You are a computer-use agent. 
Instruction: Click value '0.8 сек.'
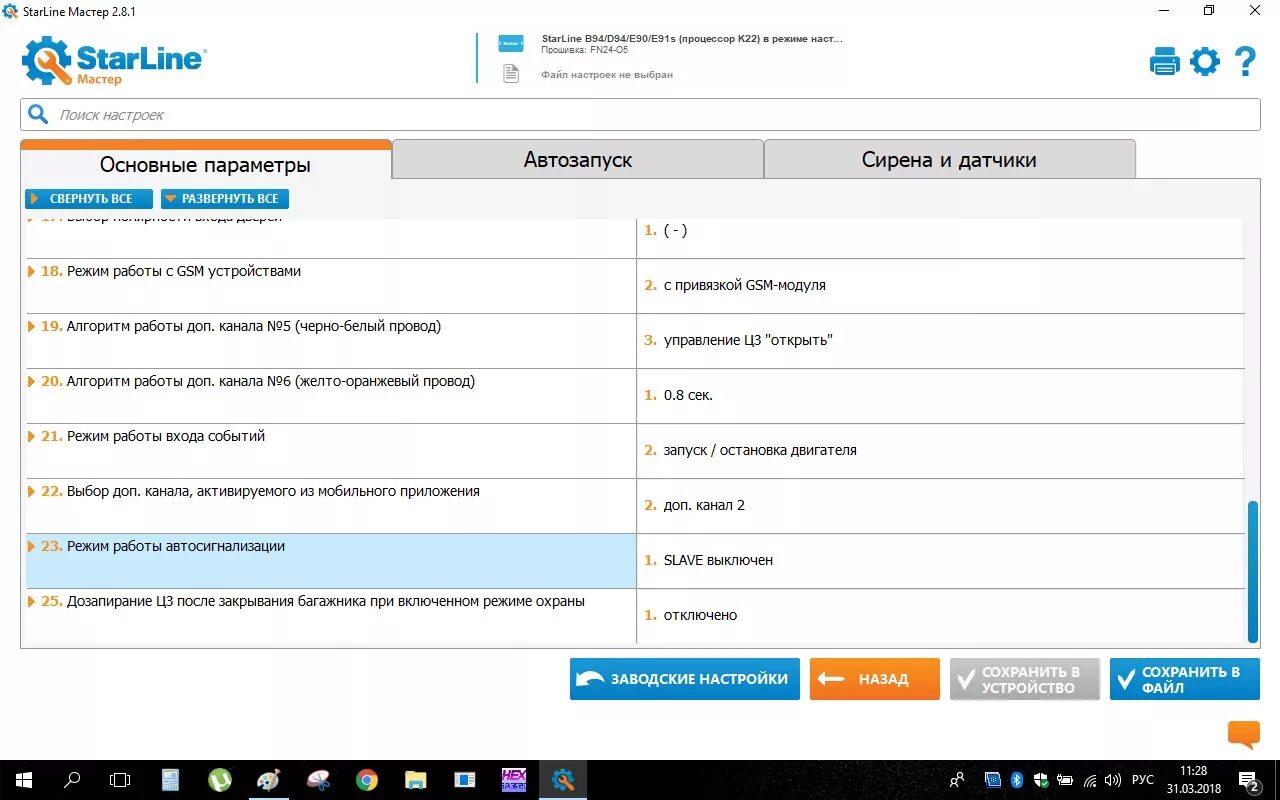coord(688,395)
